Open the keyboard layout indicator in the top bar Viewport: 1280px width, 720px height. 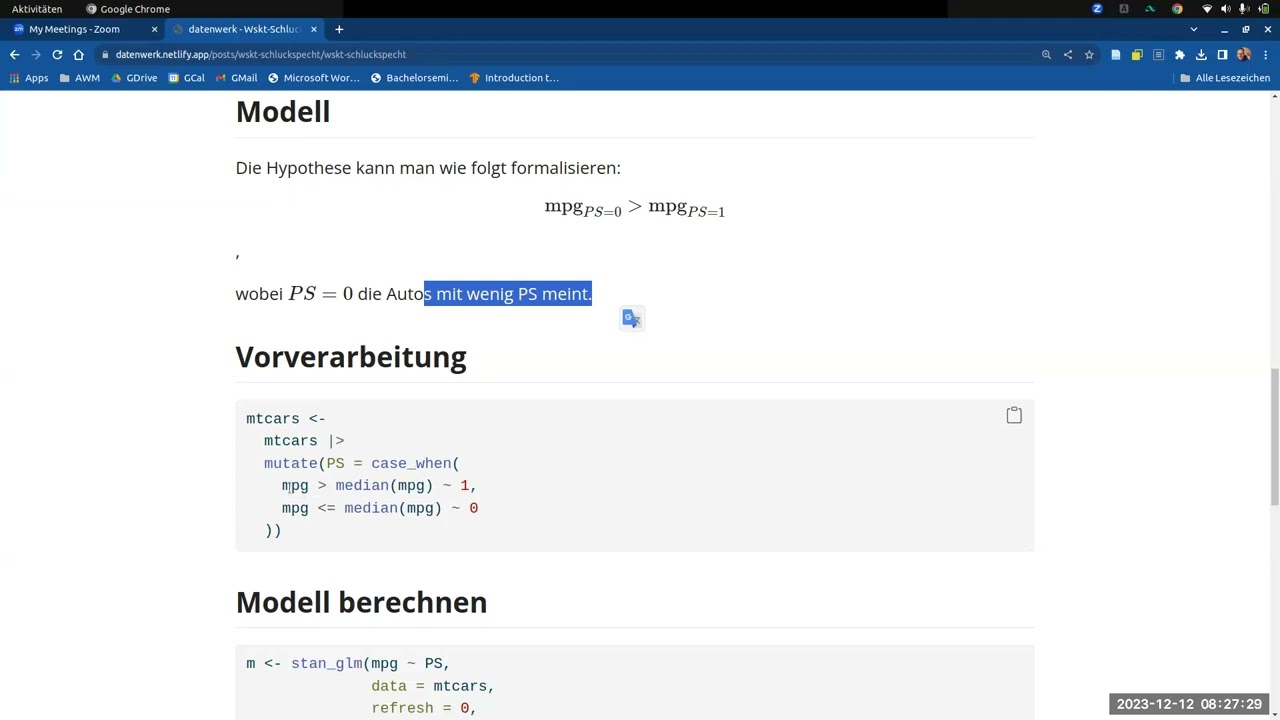[x=1124, y=9]
